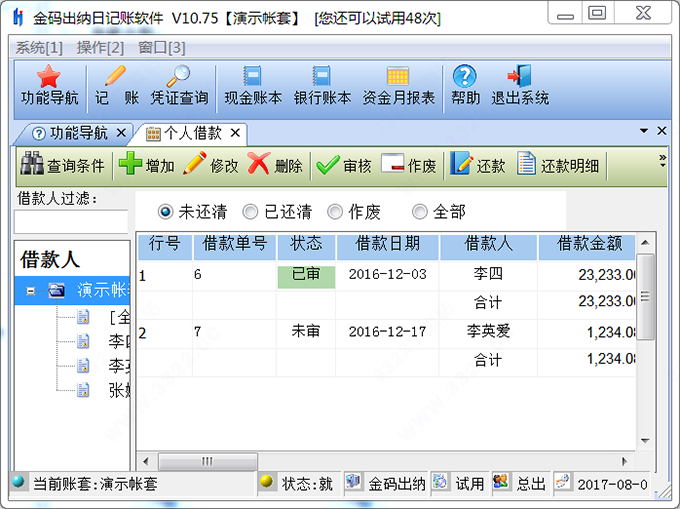Click 退出系统 exit icon

click(x=519, y=86)
